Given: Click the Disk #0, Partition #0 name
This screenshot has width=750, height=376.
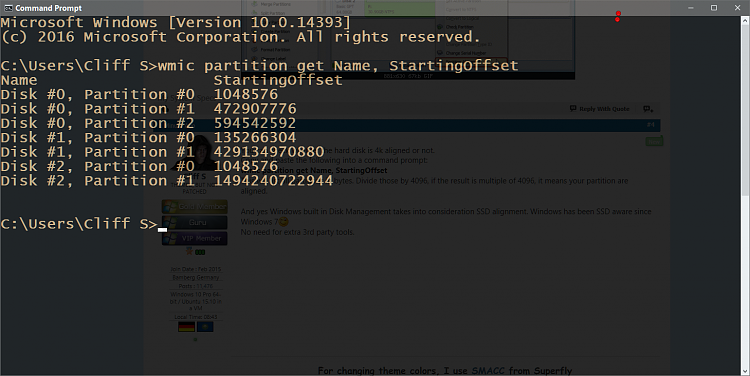Looking at the screenshot, I should [98, 94].
